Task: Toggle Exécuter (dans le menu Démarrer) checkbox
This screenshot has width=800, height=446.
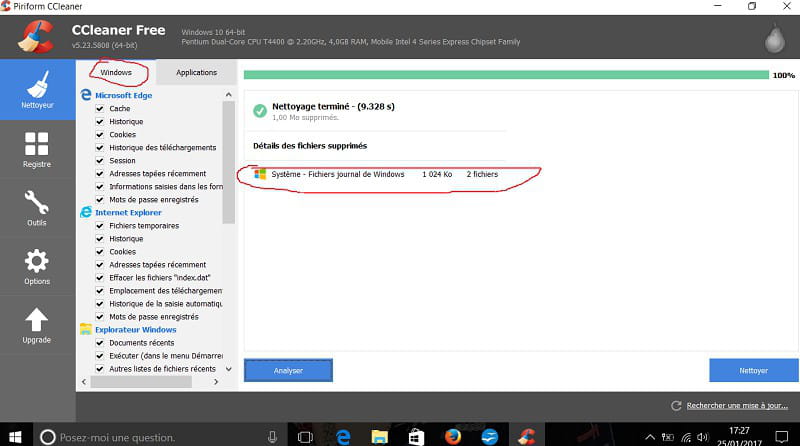Action: [x=100, y=356]
